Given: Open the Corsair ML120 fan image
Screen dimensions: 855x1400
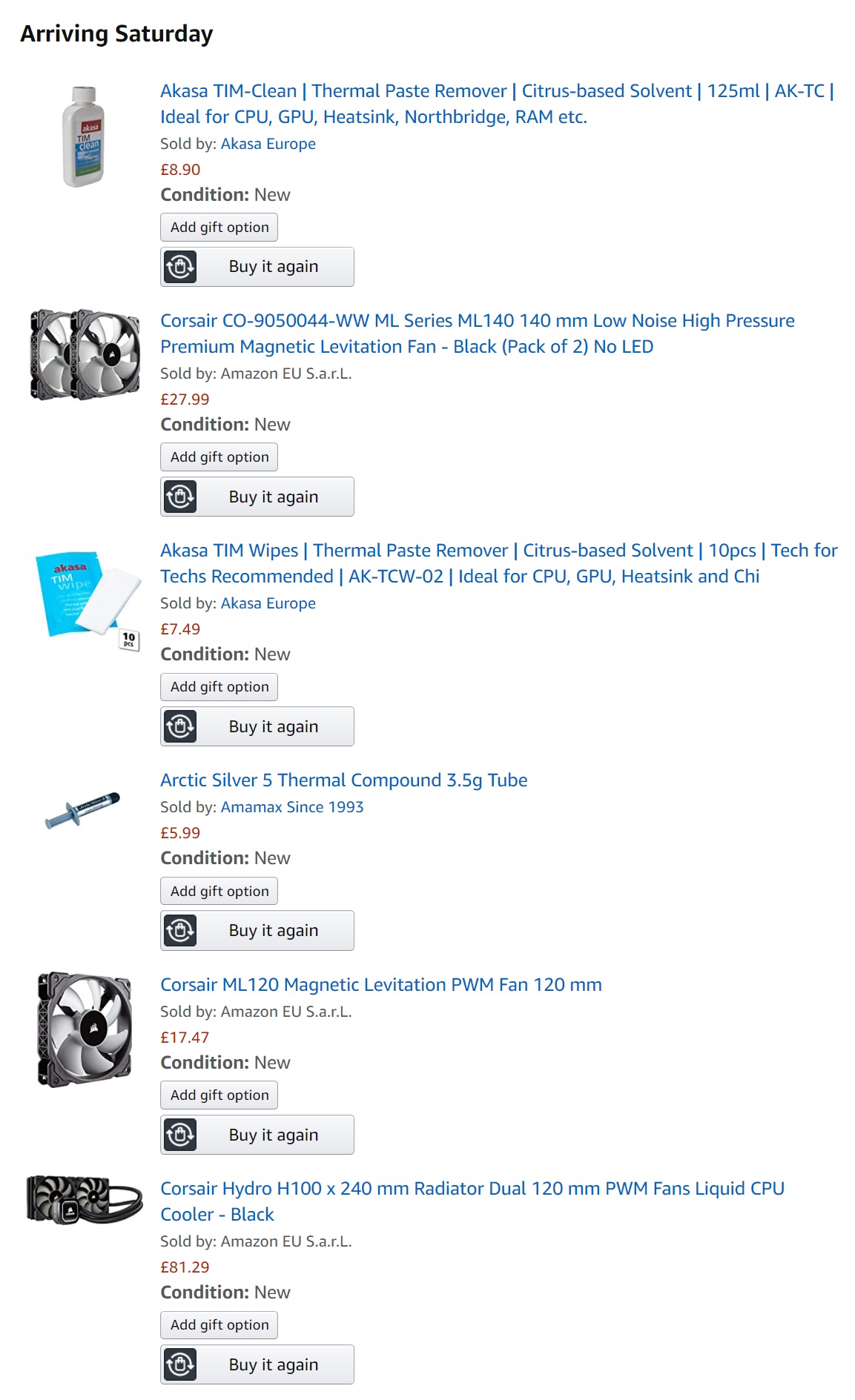Looking at the screenshot, I should (x=85, y=1029).
